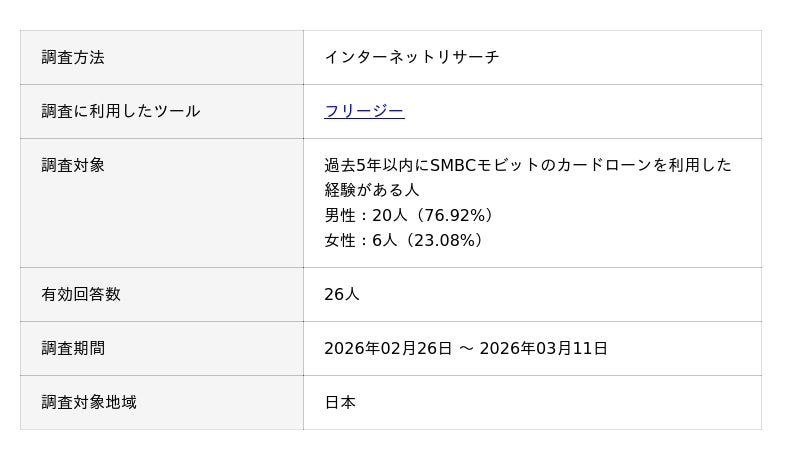Click the 調査方法 header cell
Viewport: 800px width, 460px height.
point(73,57)
